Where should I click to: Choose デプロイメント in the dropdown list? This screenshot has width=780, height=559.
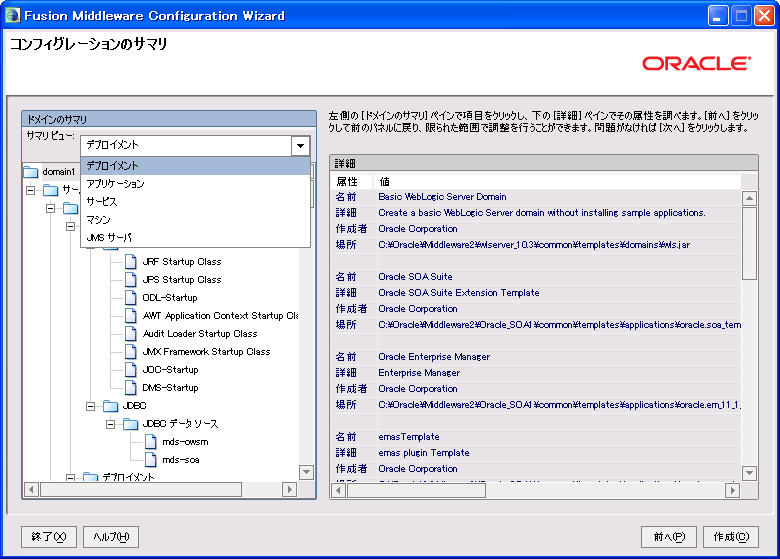tap(195, 166)
